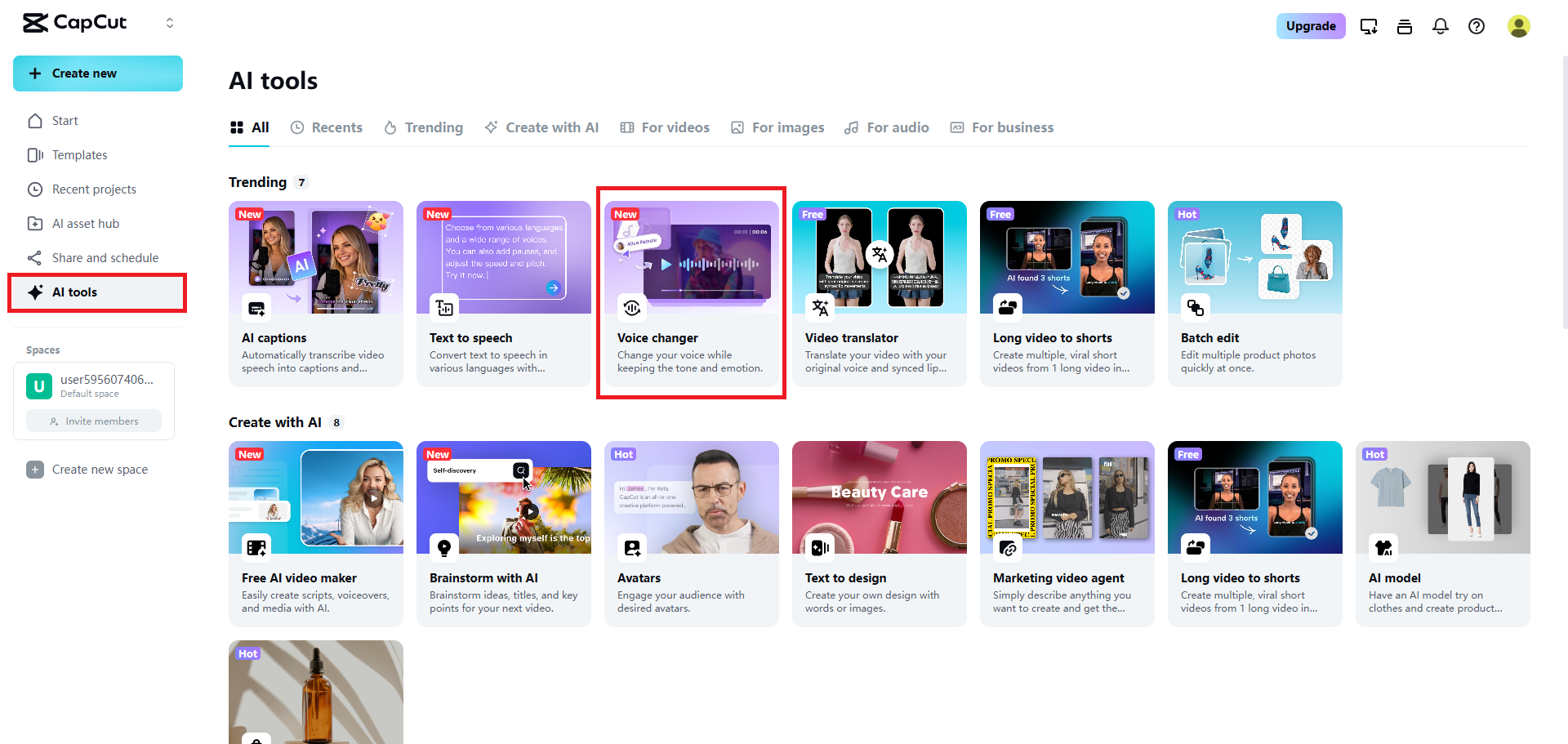This screenshot has height=744, width=1568.
Task: Click the AI captions tool icon
Action: tap(256, 308)
